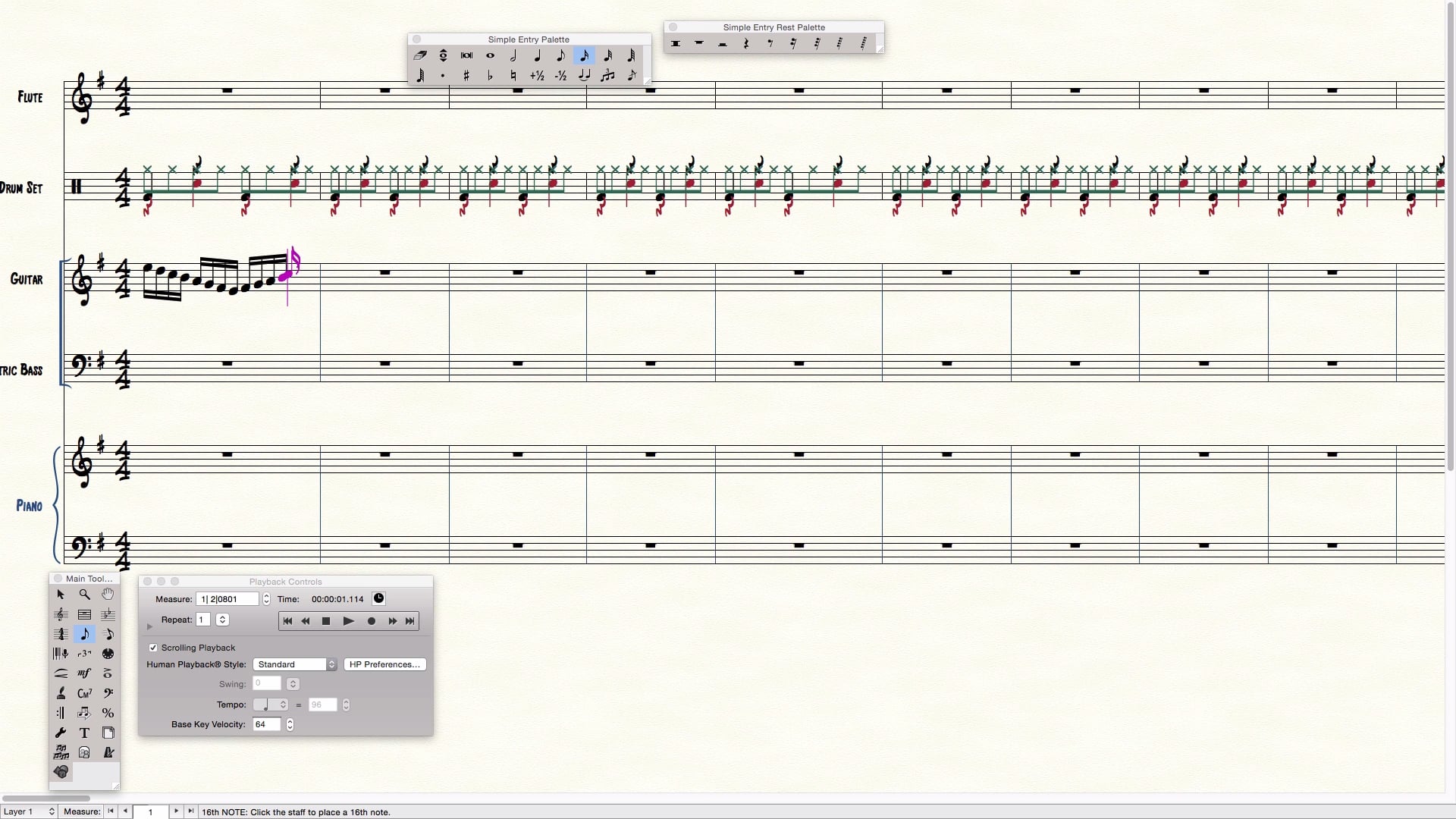Select the Chord tool (CM7)
This screenshot has height=819, width=1456.
click(x=84, y=693)
